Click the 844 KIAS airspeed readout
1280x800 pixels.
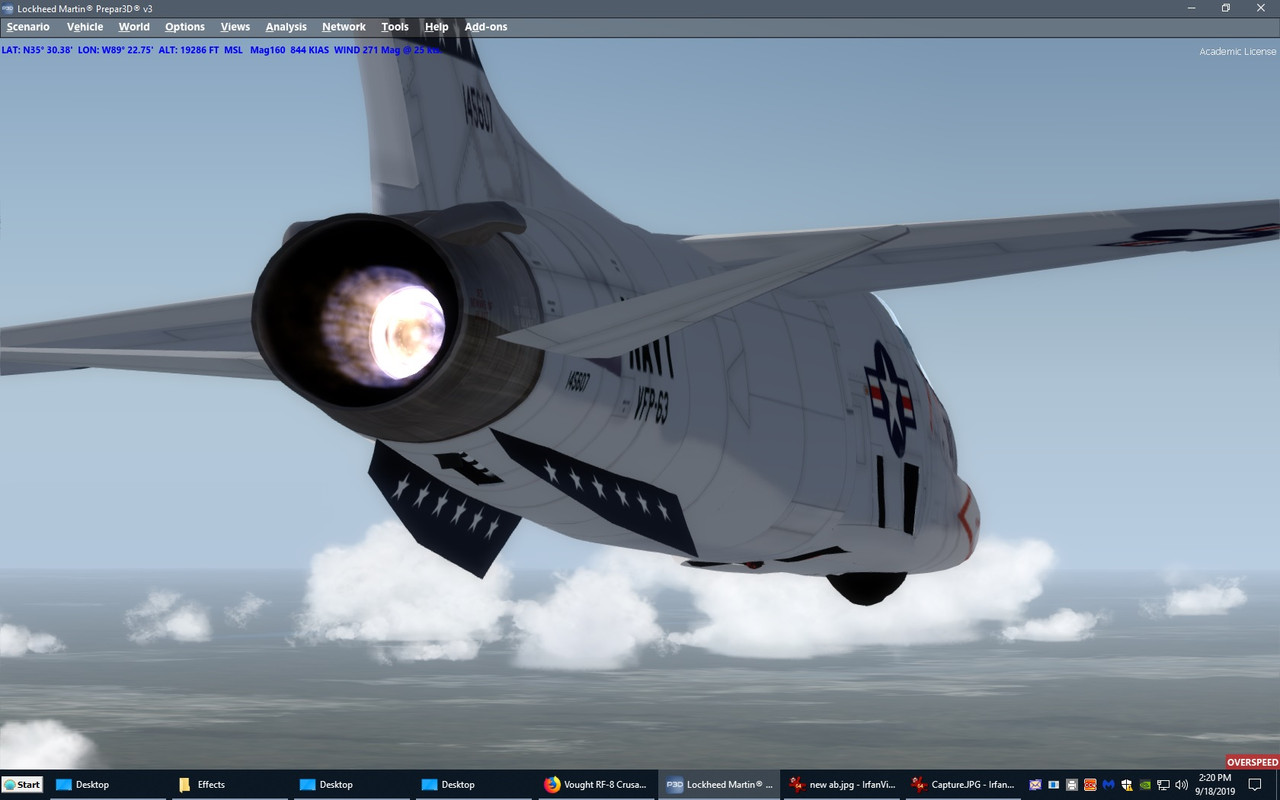pyautogui.click(x=310, y=49)
